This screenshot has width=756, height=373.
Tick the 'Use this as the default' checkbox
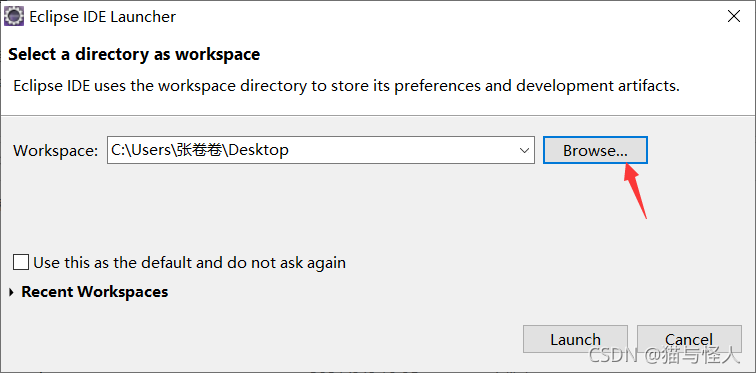pos(21,263)
